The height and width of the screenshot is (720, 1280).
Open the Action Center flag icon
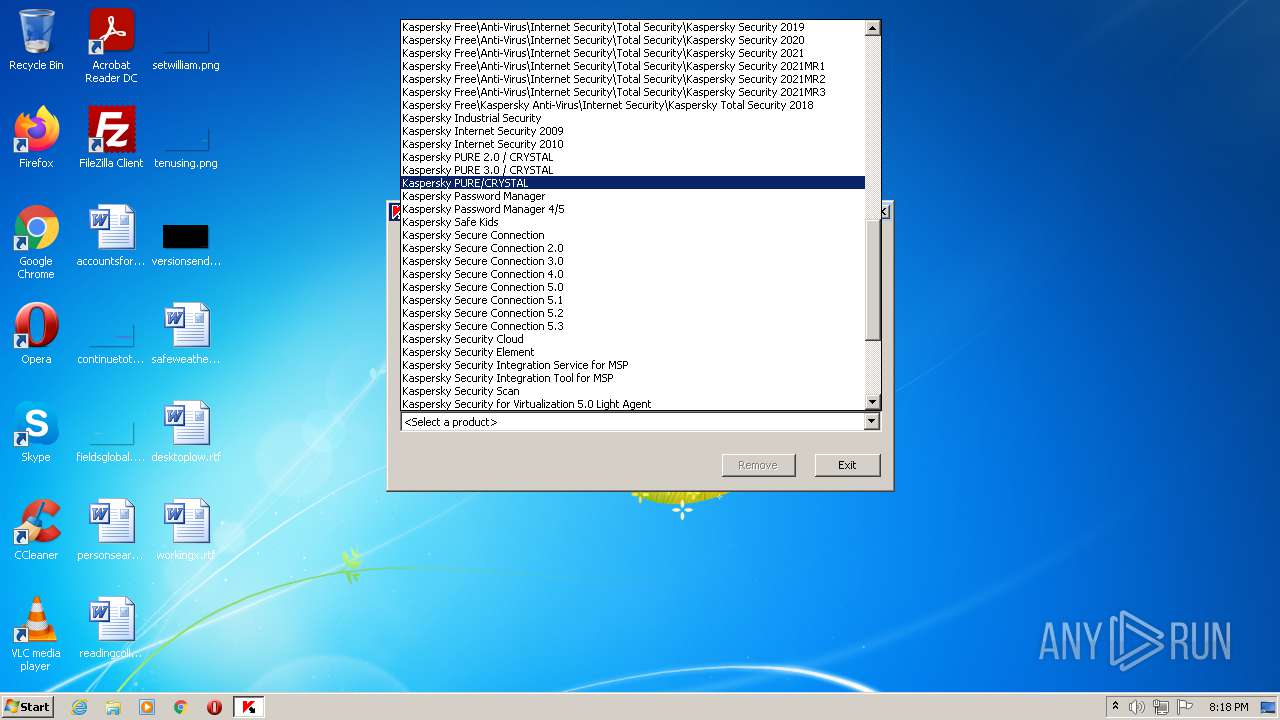point(1185,707)
